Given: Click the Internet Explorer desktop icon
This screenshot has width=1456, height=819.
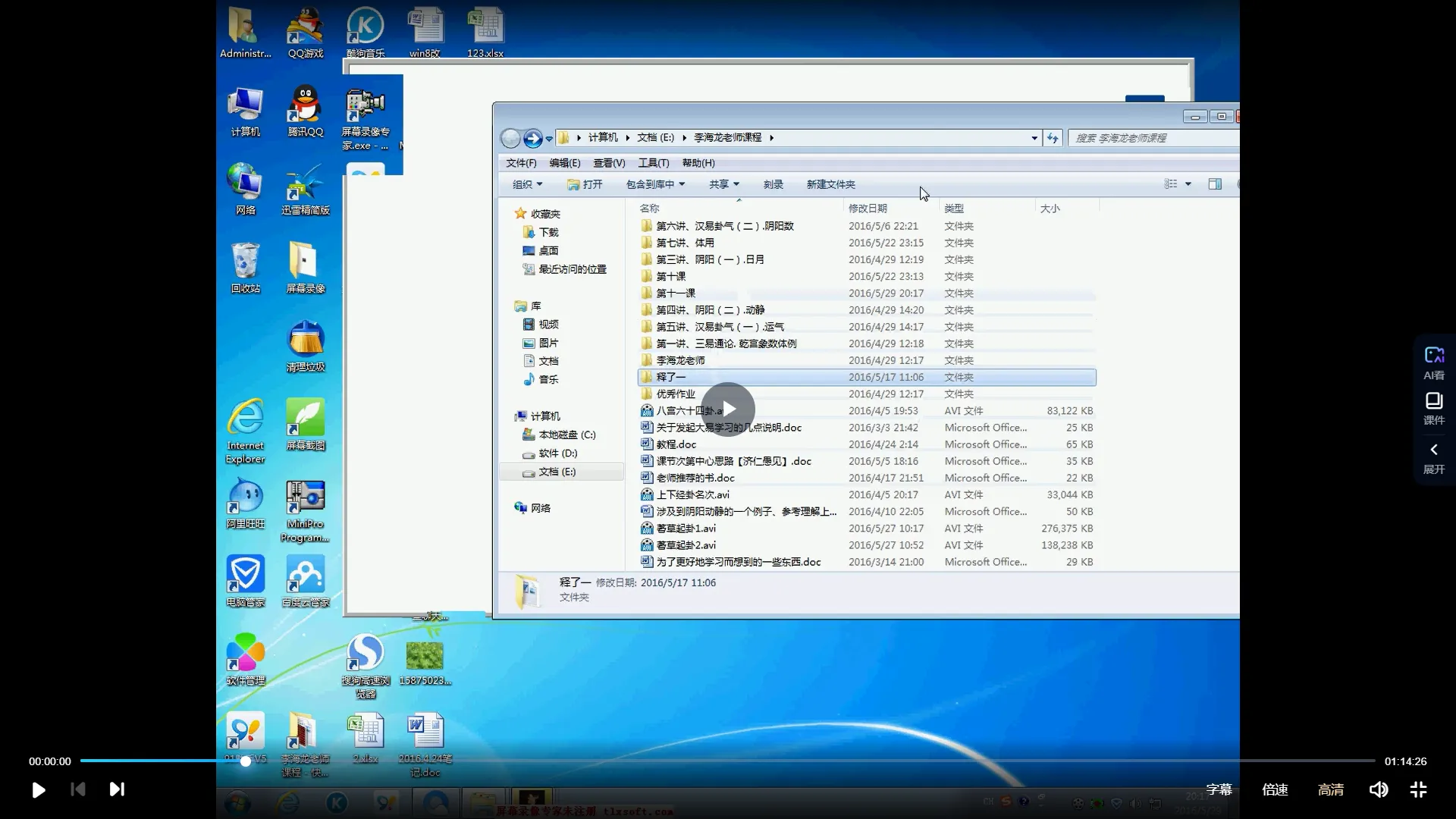Looking at the screenshot, I should coord(245,431).
